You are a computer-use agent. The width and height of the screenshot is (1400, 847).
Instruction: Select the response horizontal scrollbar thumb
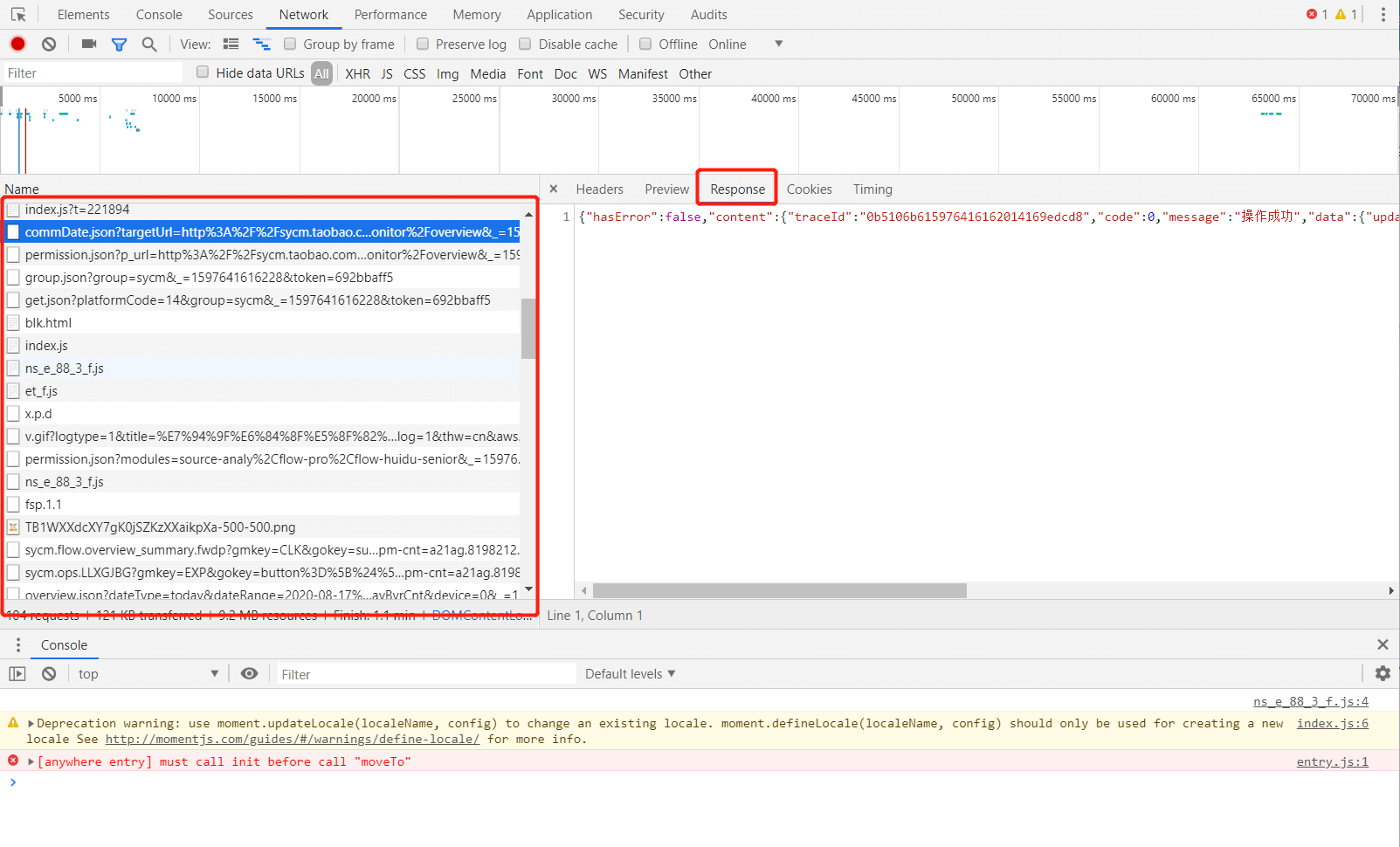coord(779,590)
